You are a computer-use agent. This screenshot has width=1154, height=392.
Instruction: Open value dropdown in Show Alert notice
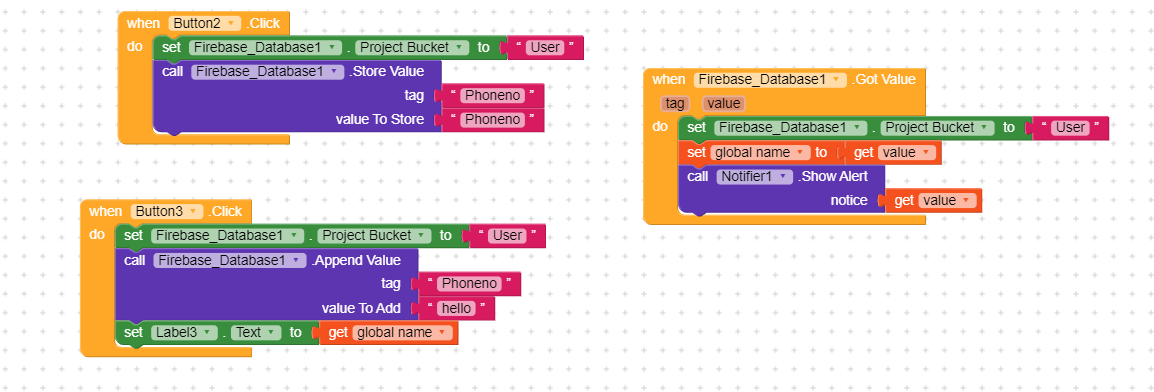947,200
